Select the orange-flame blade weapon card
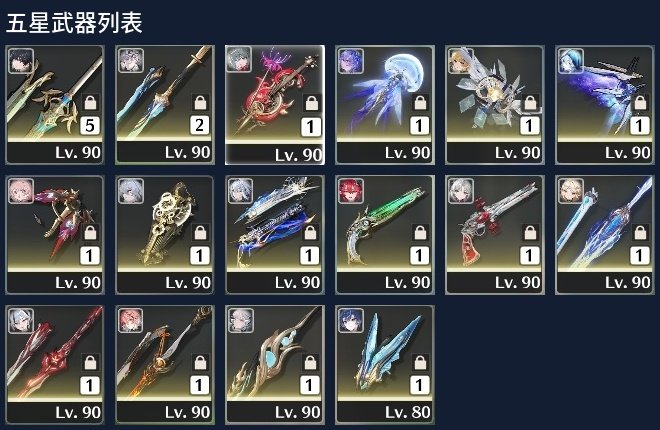Screen dimensions: 660x430 (x=165, y=365)
